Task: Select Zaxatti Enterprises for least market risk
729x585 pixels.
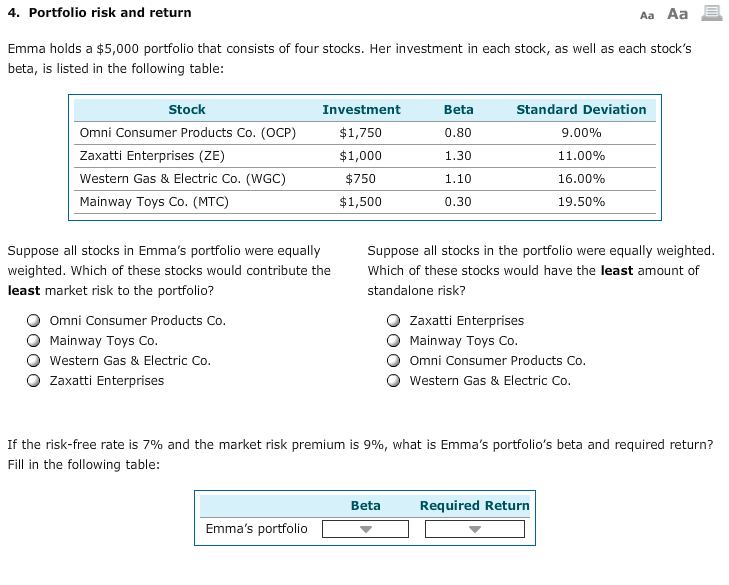Action: [33, 381]
